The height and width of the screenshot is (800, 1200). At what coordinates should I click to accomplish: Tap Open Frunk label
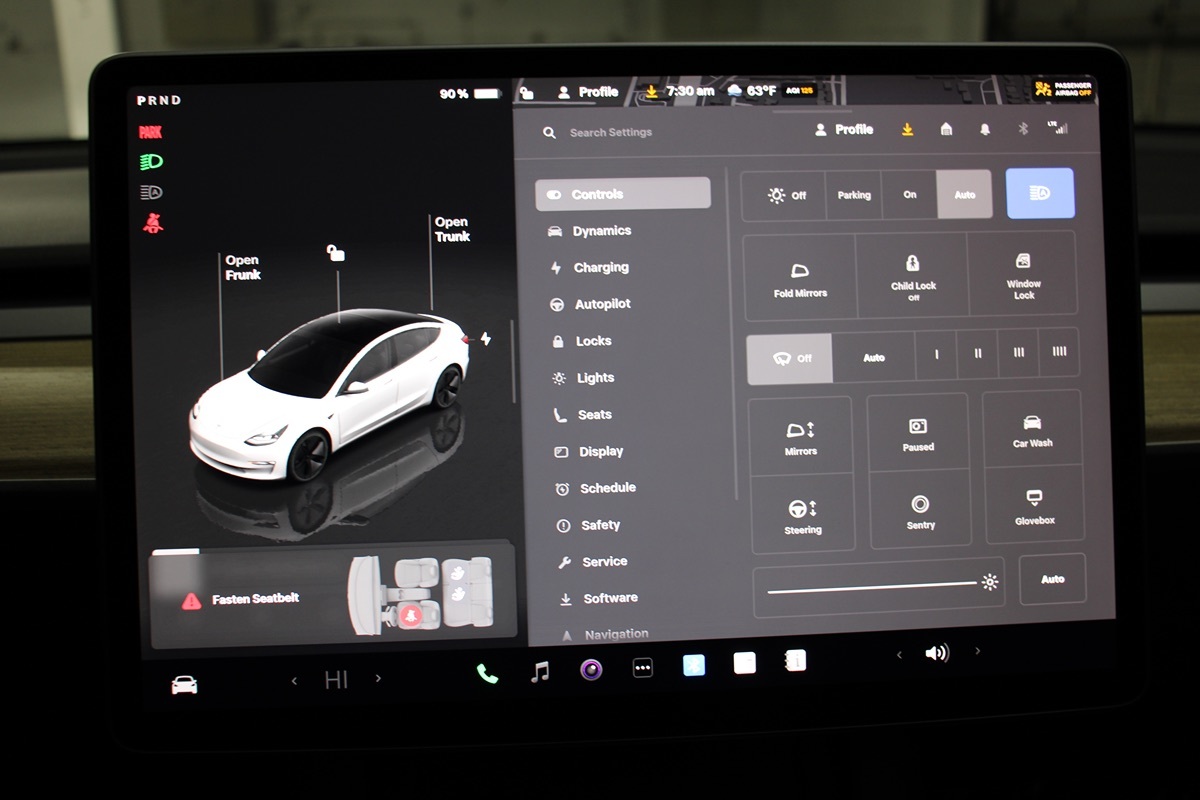242,267
